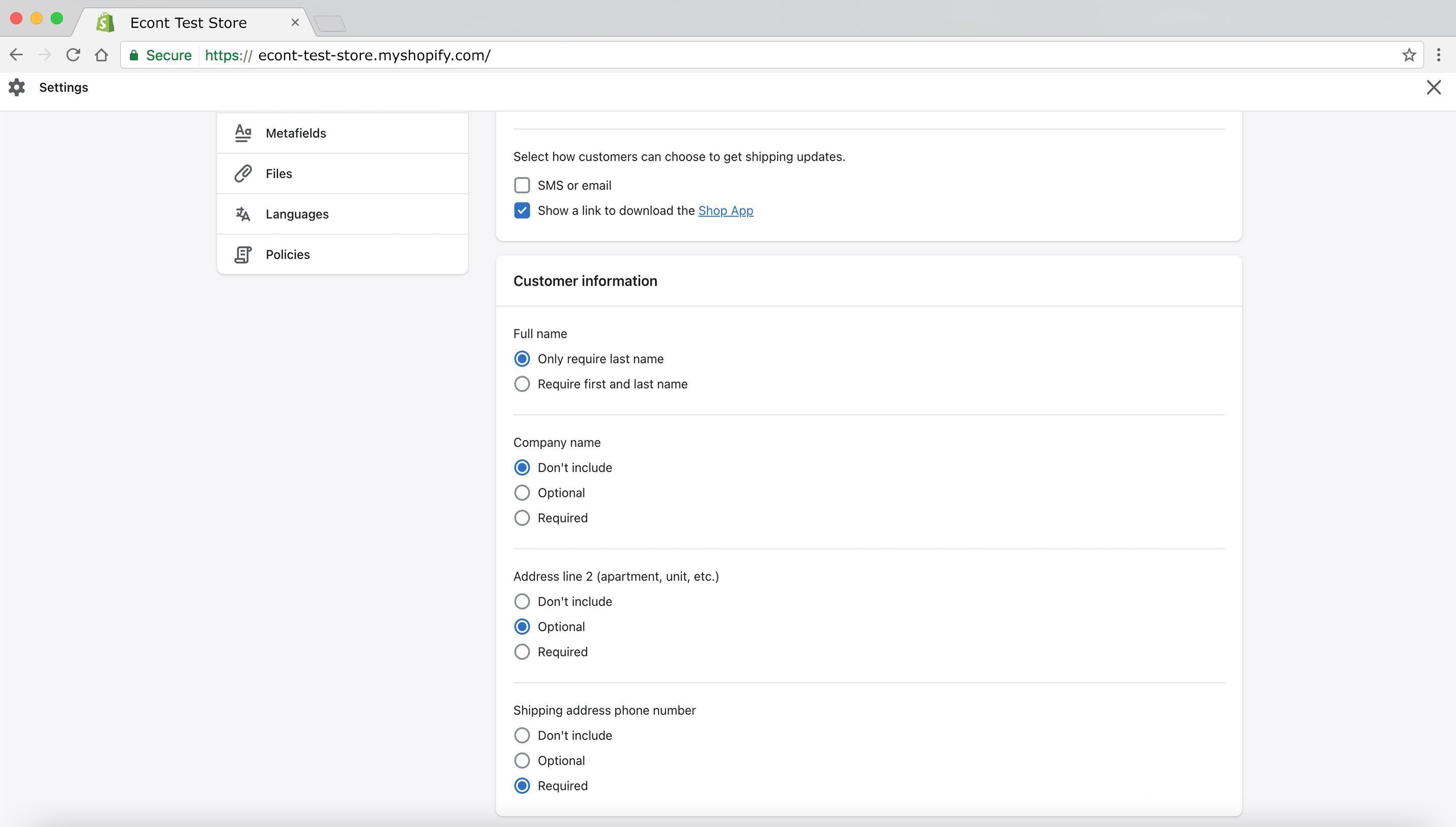The width and height of the screenshot is (1456, 827).
Task: Set Address line 2 to Required
Action: point(522,652)
